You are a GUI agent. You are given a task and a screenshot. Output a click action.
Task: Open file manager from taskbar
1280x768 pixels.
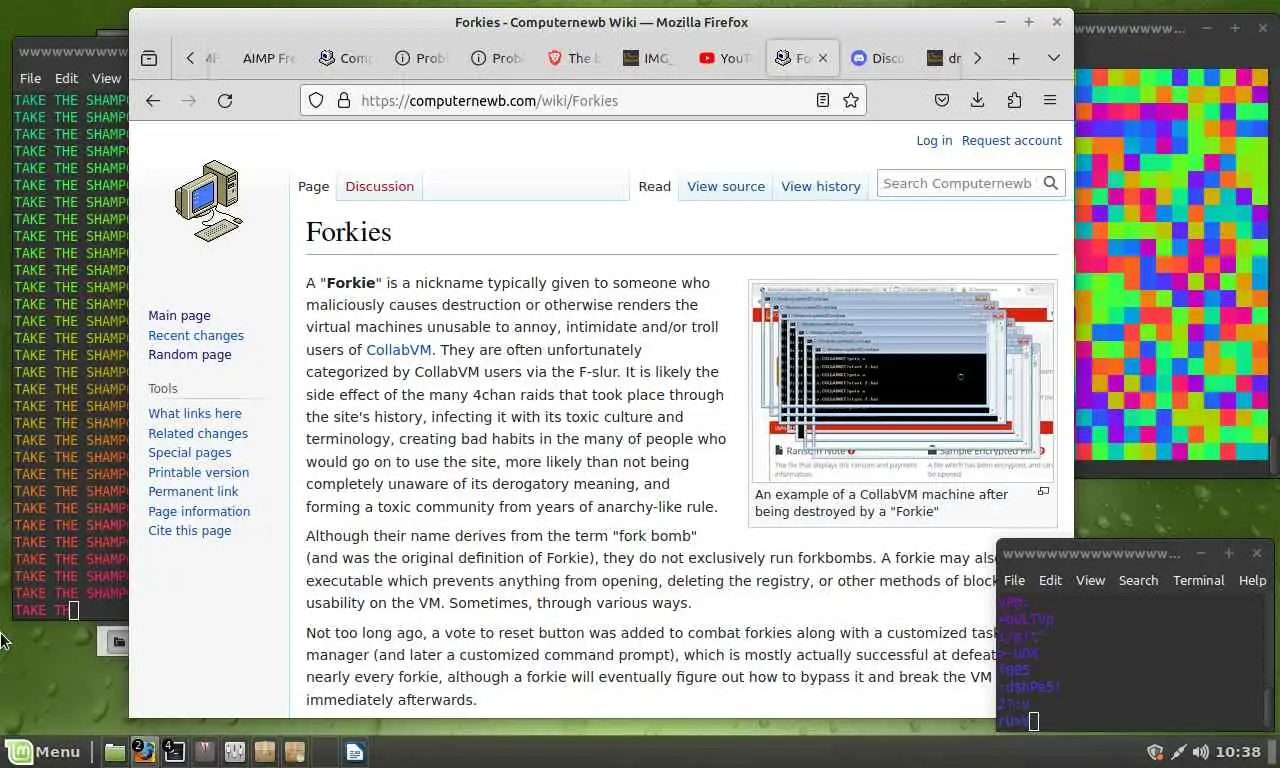[115, 752]
